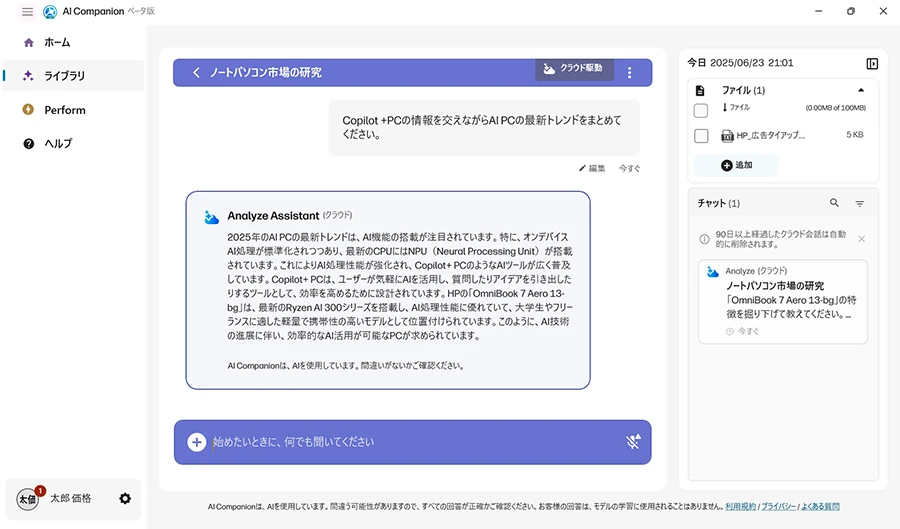
Task: Click the Analyze Assistant cloud icon
Action: 211,217
